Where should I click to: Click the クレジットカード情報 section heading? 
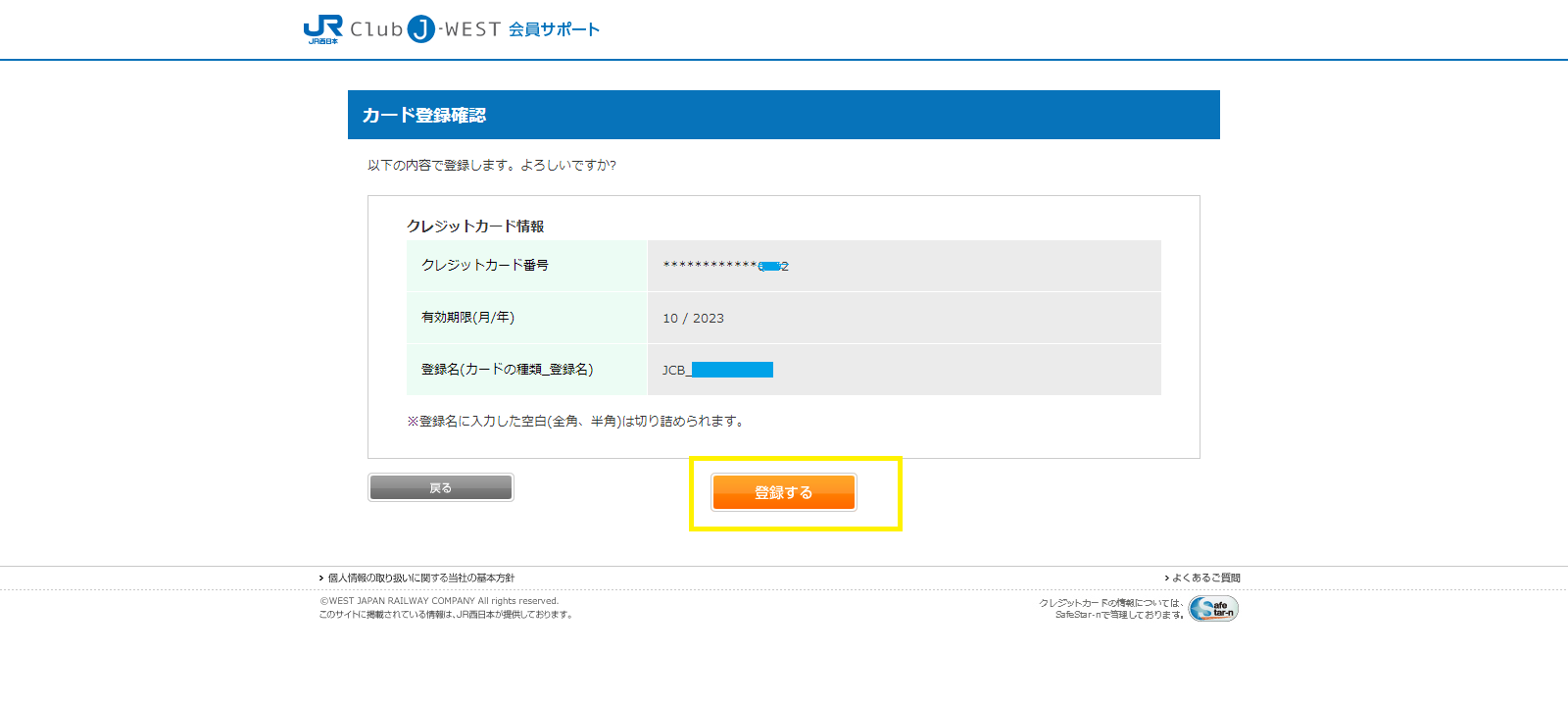pos(475,227)
